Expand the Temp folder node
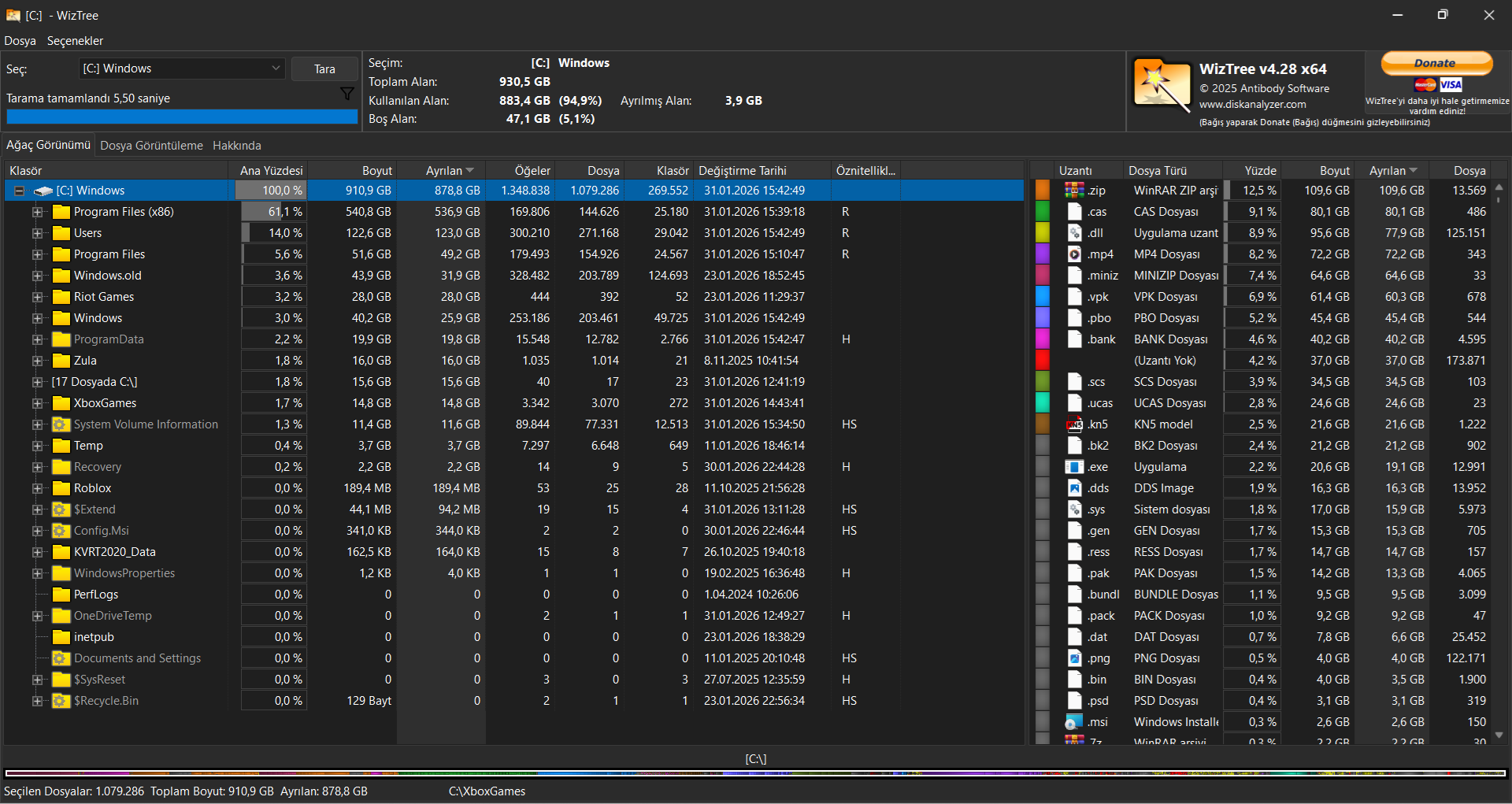This screenshot has height=804, width=1512. (37, 446)
